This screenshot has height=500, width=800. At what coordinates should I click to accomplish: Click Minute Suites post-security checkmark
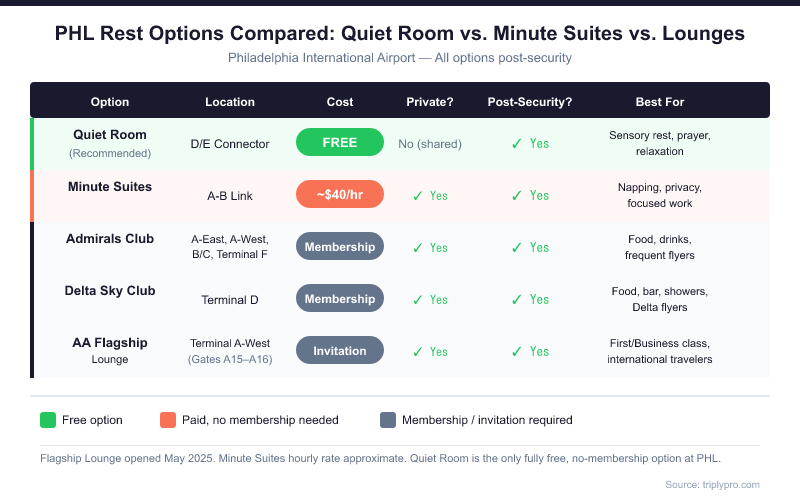click(516, 196)
